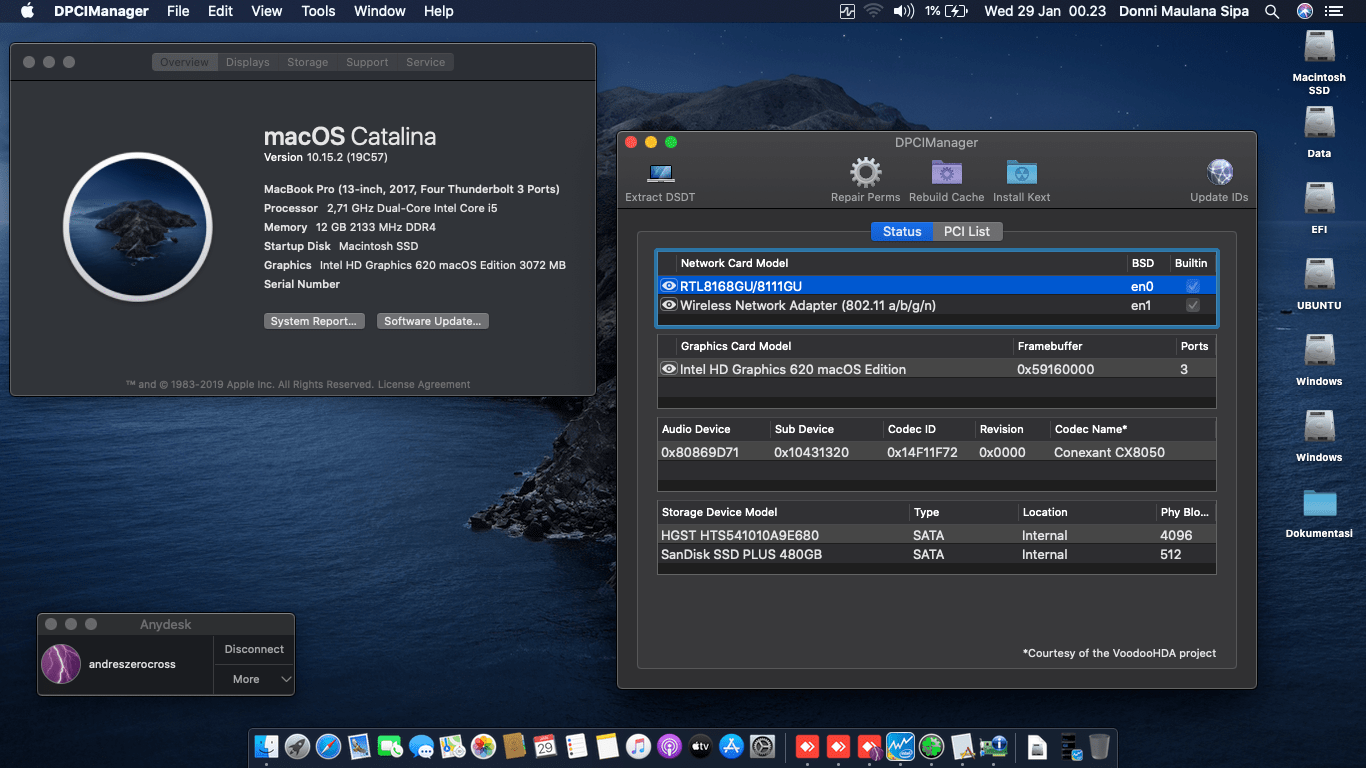This screenshot has width=1366, height=768.
Task: Click the Update IDs globe icon
Action: coord(1219,173)
